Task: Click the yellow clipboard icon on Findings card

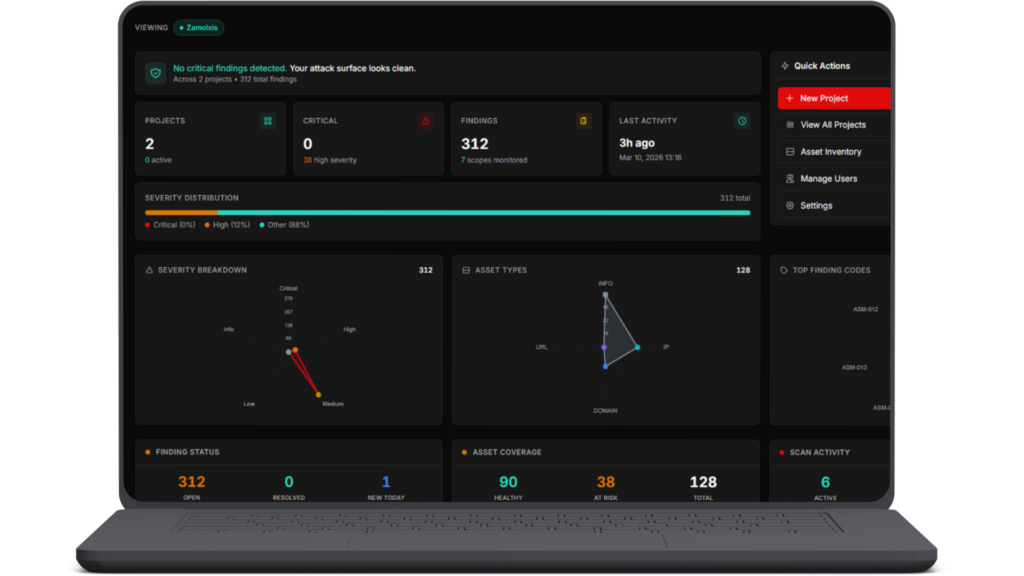Action: [584, 121]
